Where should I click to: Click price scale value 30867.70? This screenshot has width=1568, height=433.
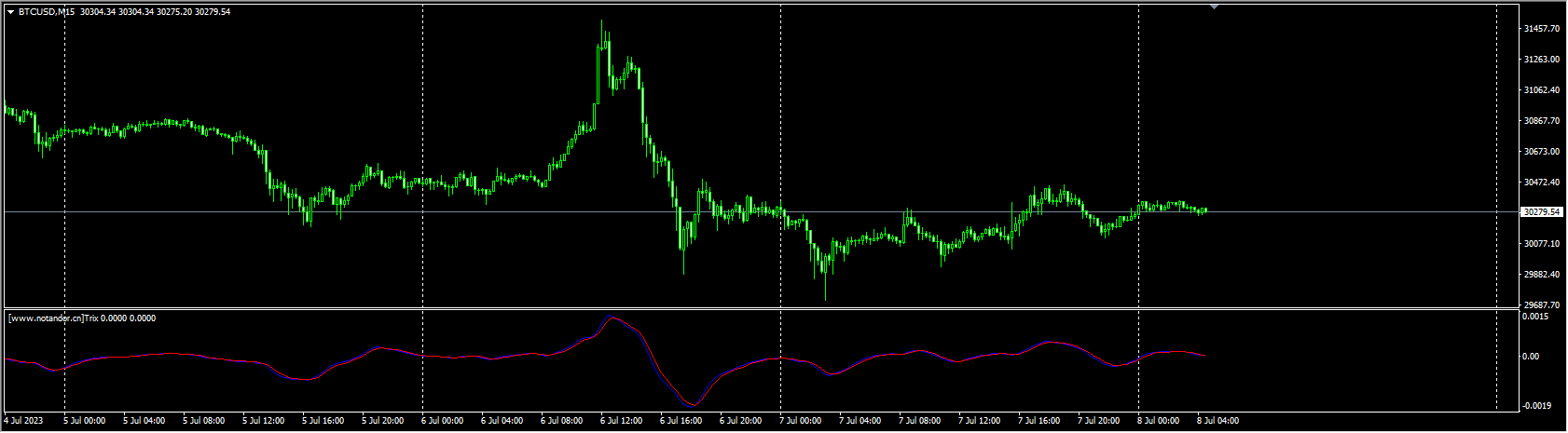coord(1541,121)
